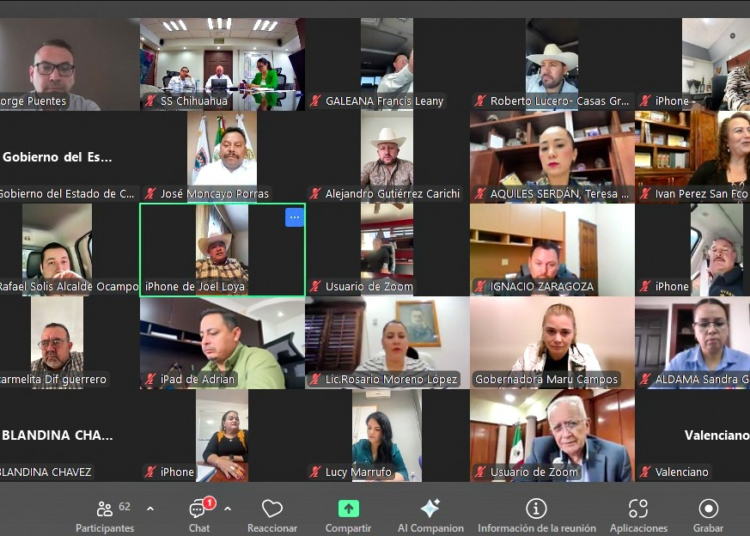
Task: Click muted mic icon of AQUILES SERDÁN, Teresa
Action: pyautogui.click(x=480, y=194)
